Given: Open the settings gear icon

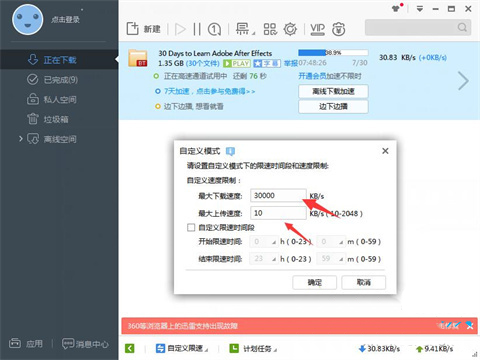Looking at the screenshot, I should coord(290,29).
